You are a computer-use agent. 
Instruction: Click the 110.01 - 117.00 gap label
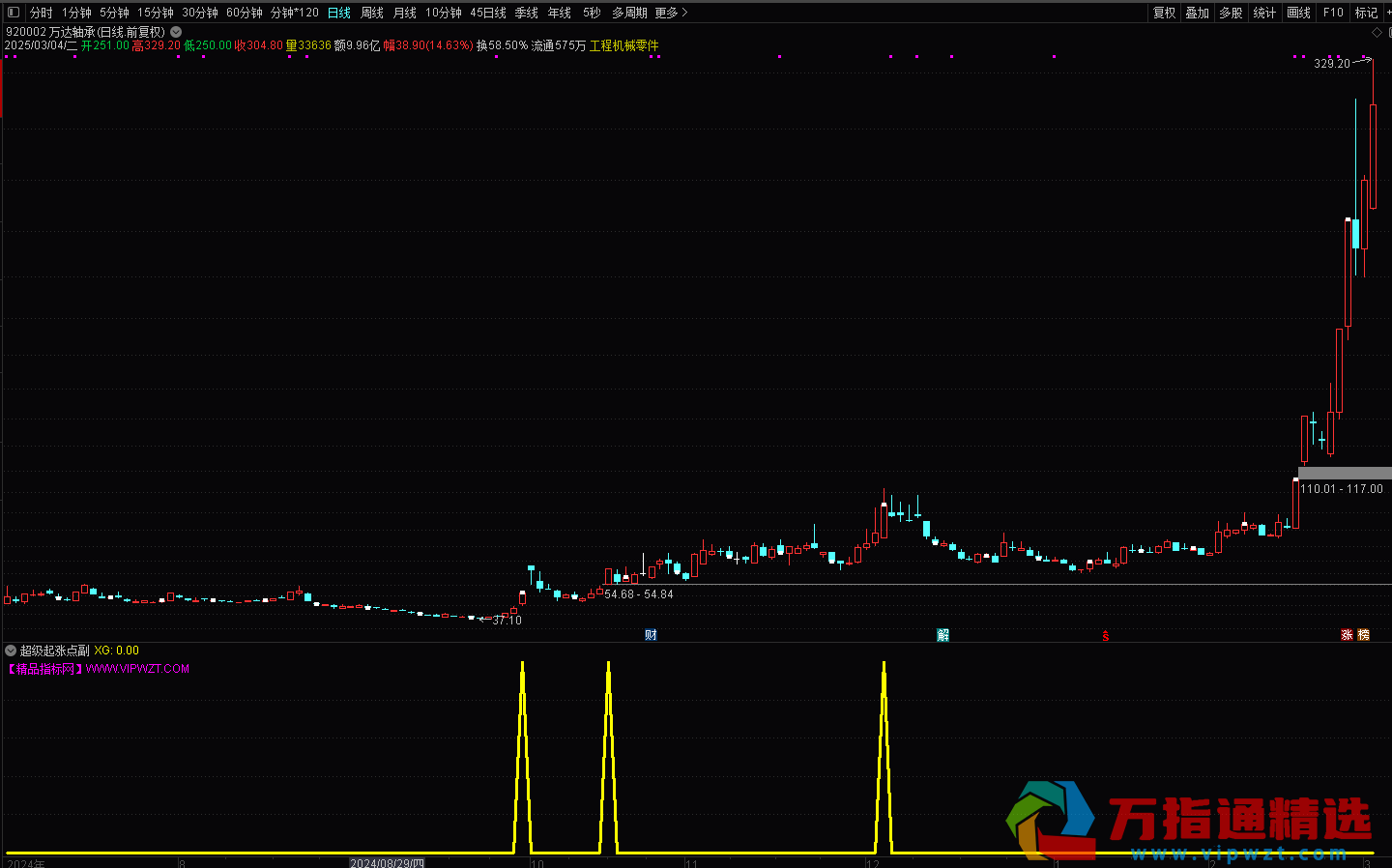(x=1342, y=489)
